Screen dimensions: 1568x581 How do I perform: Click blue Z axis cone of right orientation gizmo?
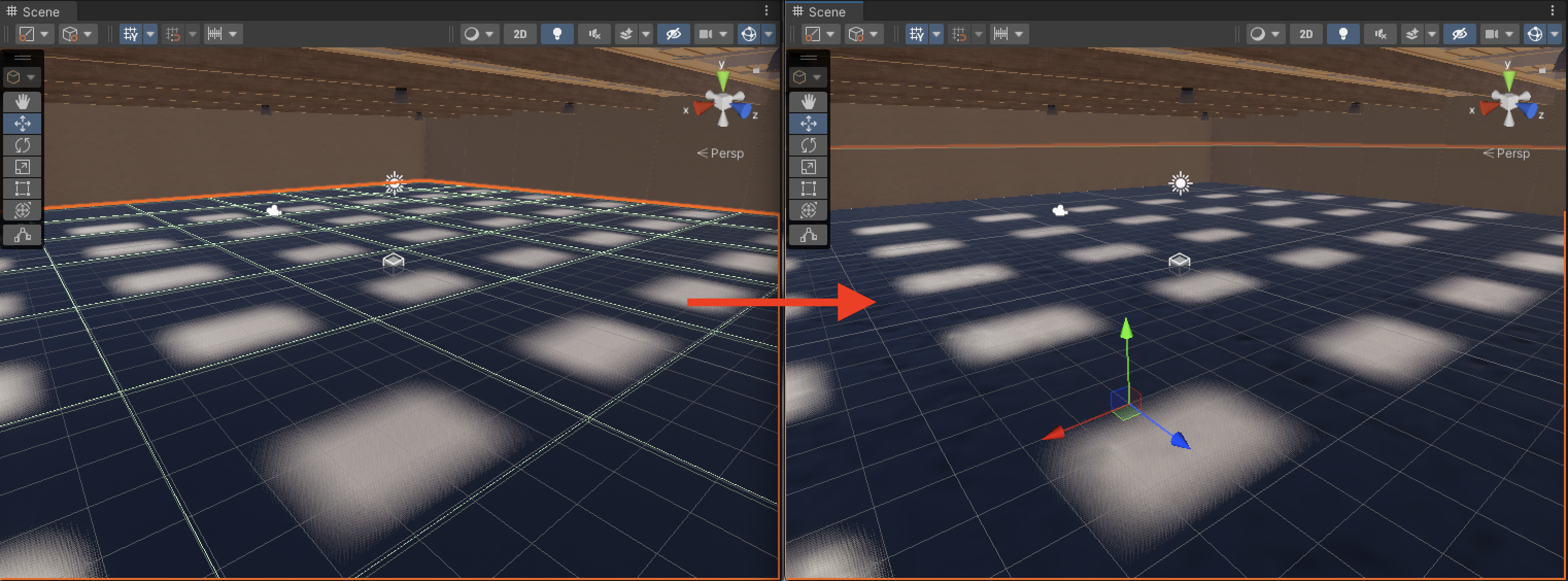point(1528,110)
